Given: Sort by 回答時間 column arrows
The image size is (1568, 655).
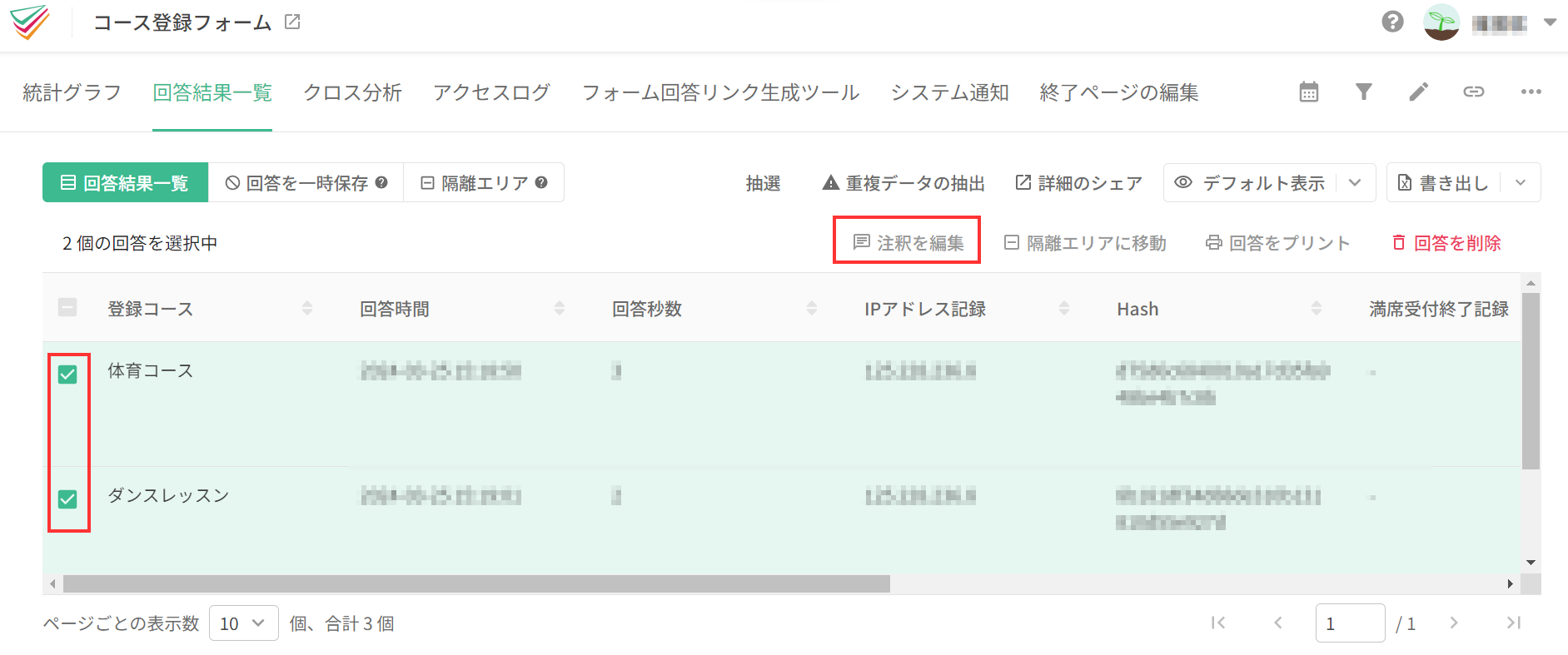Looking at the screenshot, I should tap(560, 309).
